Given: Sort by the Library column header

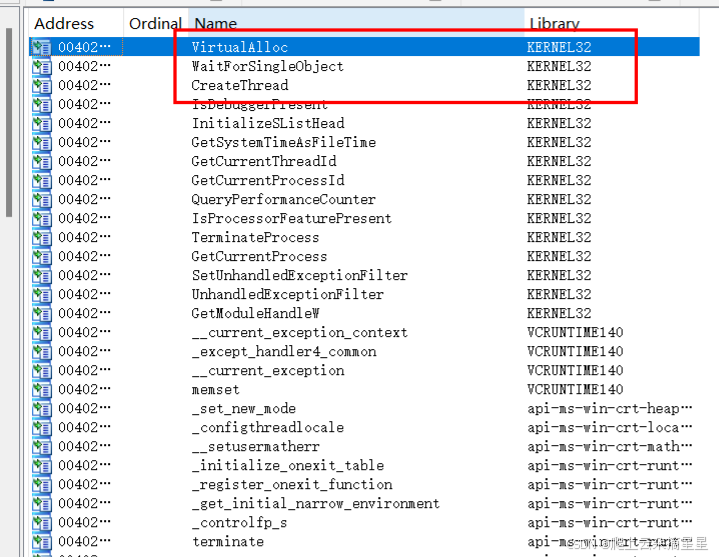Looking at the screenshot, I should tap(554, 23).
